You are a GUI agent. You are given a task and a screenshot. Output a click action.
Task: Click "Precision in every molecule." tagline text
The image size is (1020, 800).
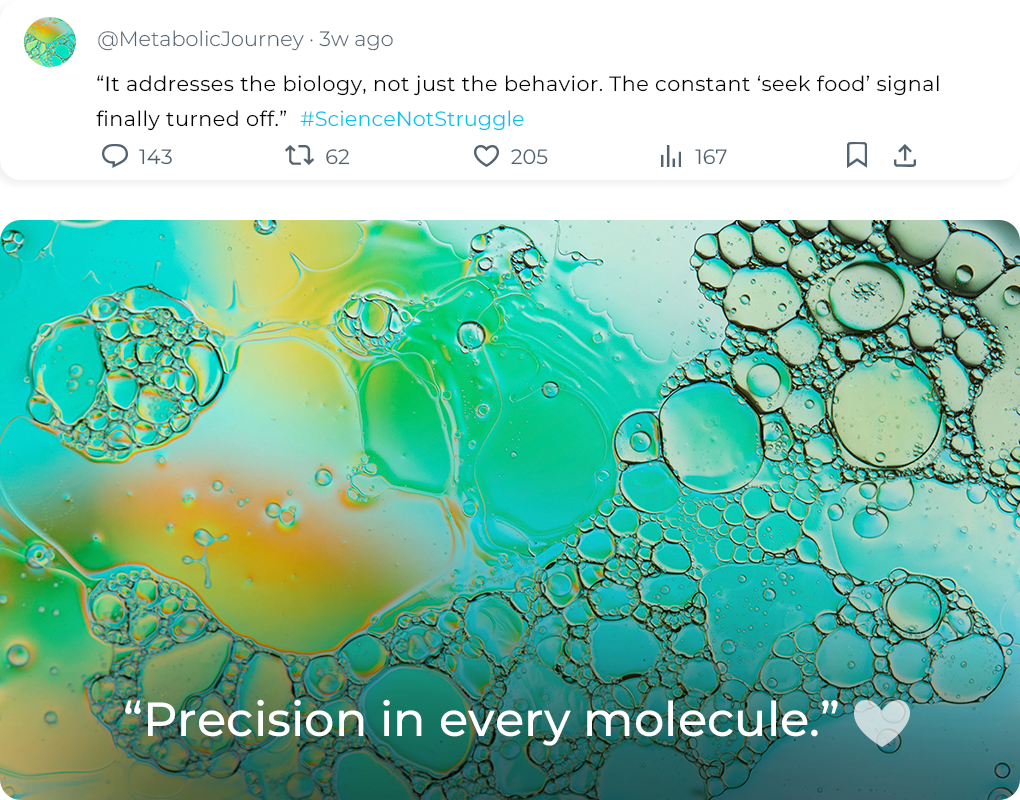pyautogui.click(x=480, y=720)
